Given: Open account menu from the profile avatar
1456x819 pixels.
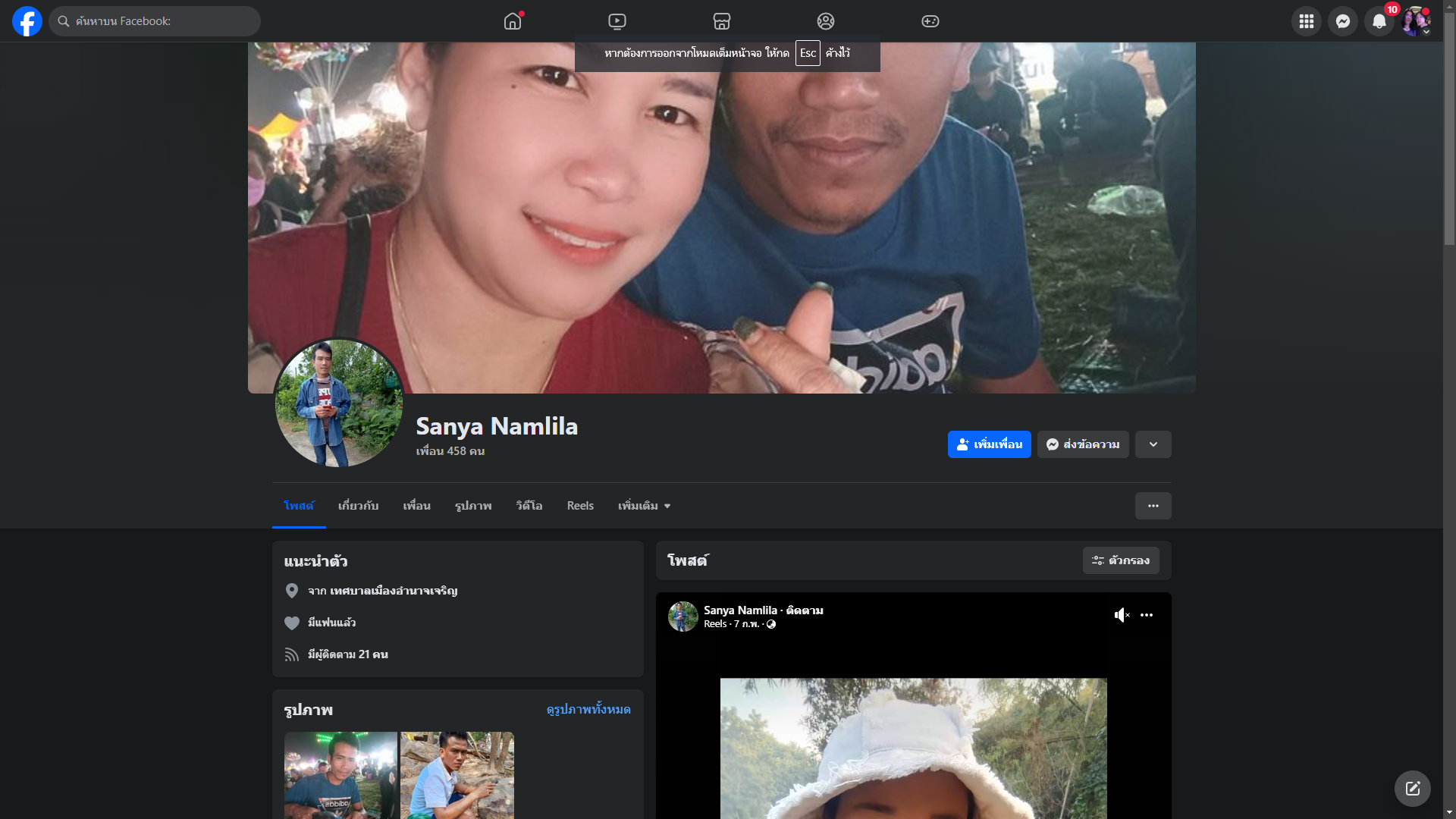Looking at the screenshot, I should pos(1415,21).
